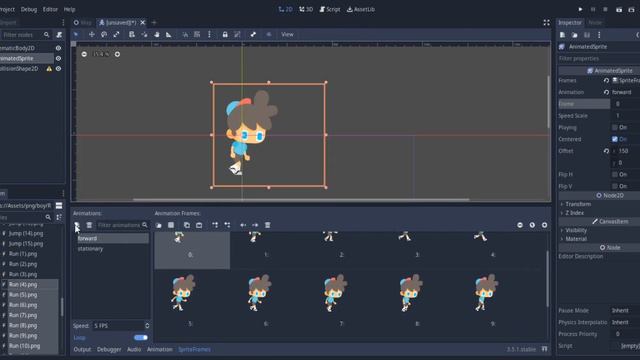Expand the Material section
This screenshot has width=640, height=360.
tap(575, 239)
